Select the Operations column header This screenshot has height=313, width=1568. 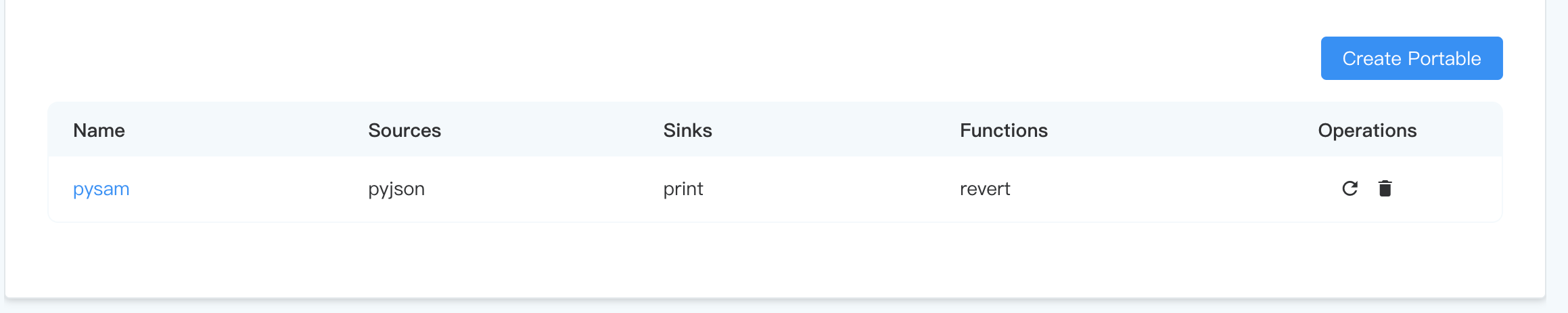(1367, 130)
